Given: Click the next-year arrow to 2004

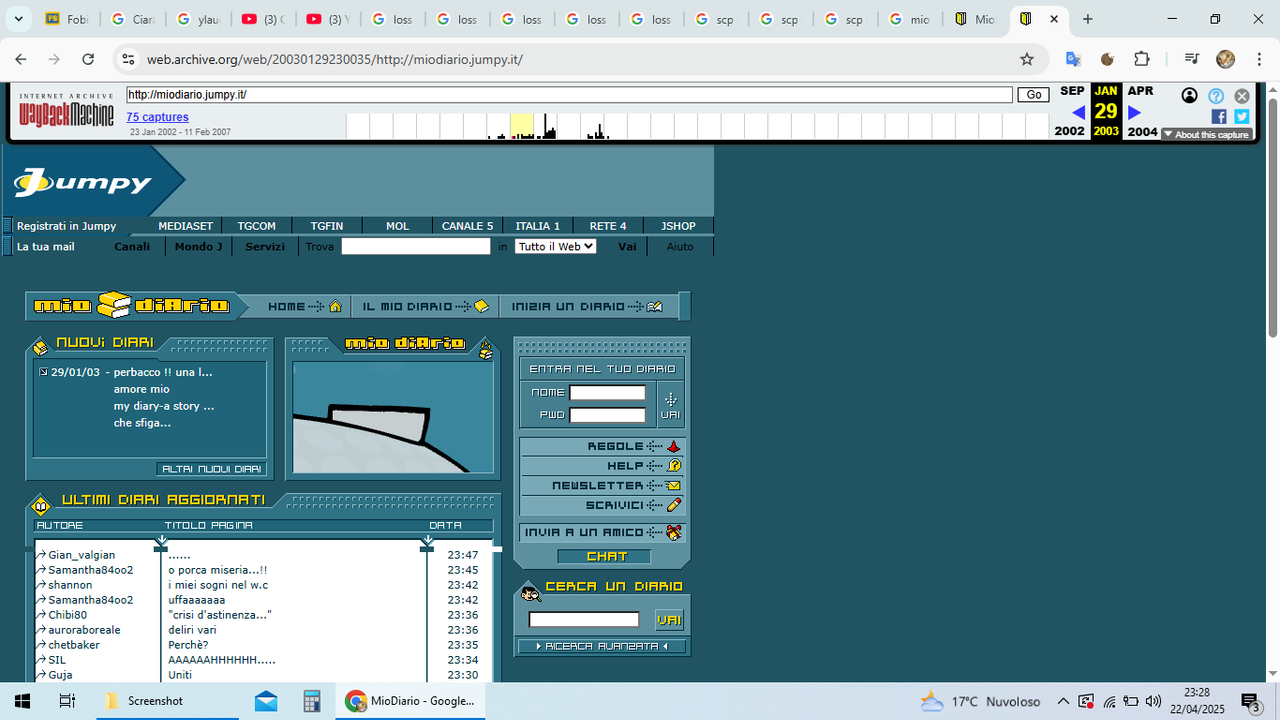Looking at the screenshot, I should [1133, 112].
